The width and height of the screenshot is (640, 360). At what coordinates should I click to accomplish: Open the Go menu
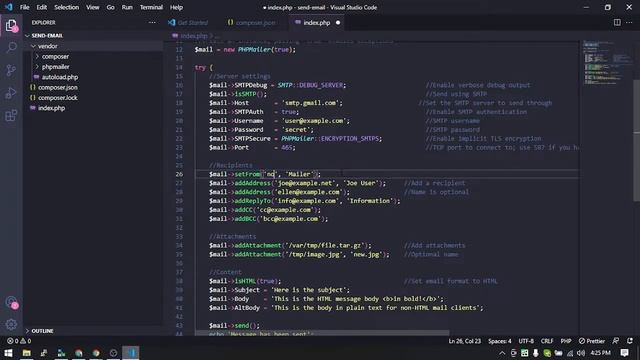click(110, 7)
